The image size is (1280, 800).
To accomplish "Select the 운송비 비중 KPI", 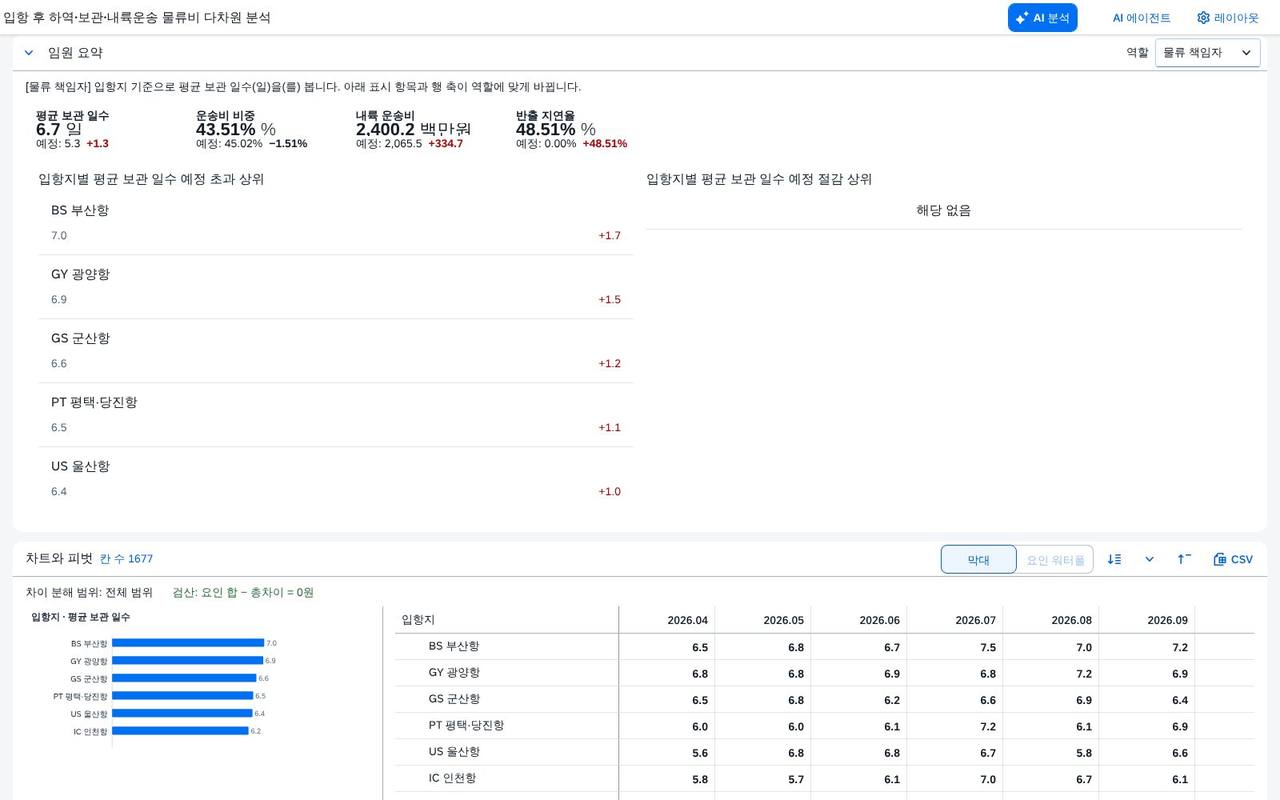I will tap(251, 129).
